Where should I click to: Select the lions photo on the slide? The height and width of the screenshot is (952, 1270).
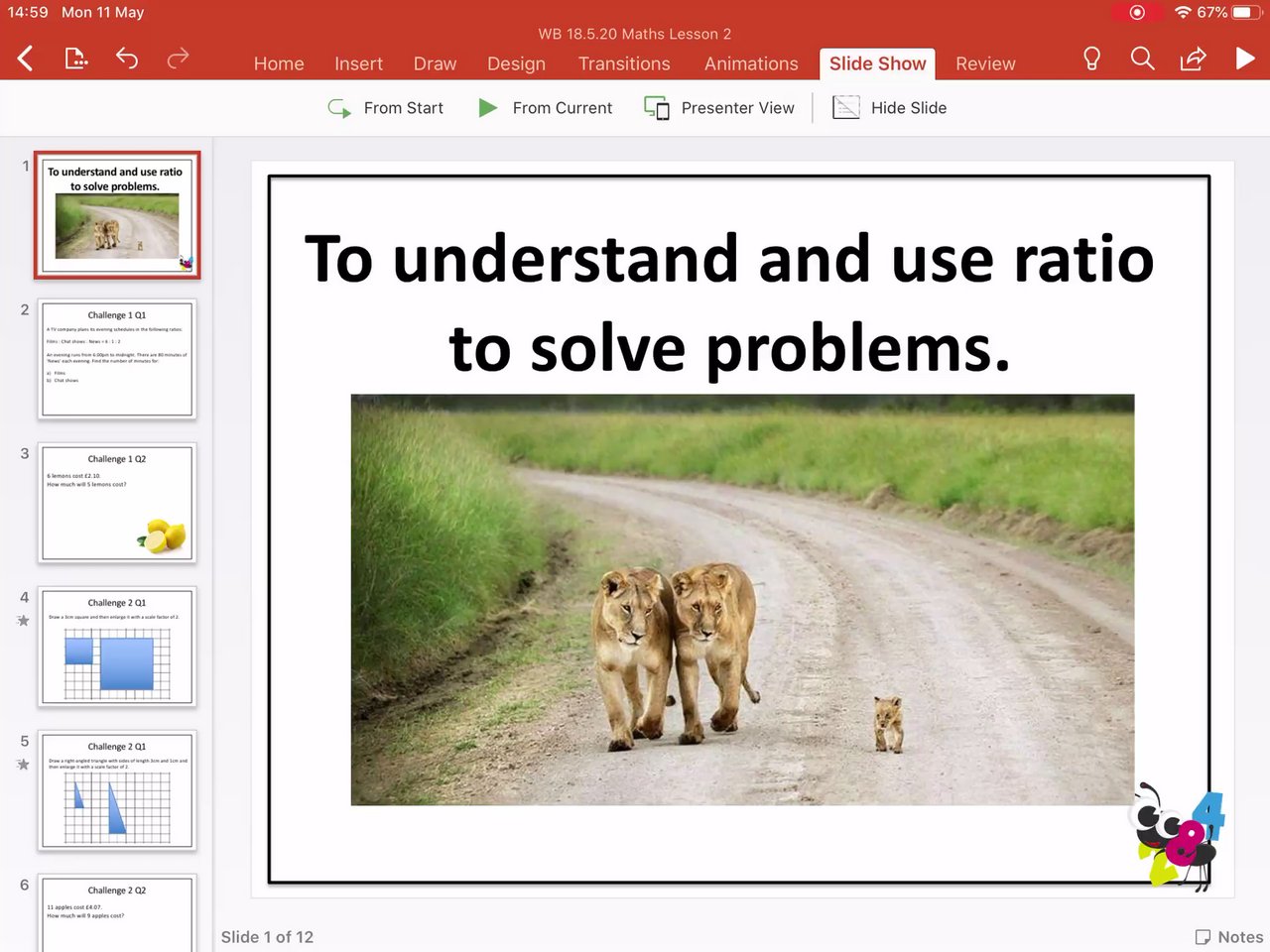742,600
